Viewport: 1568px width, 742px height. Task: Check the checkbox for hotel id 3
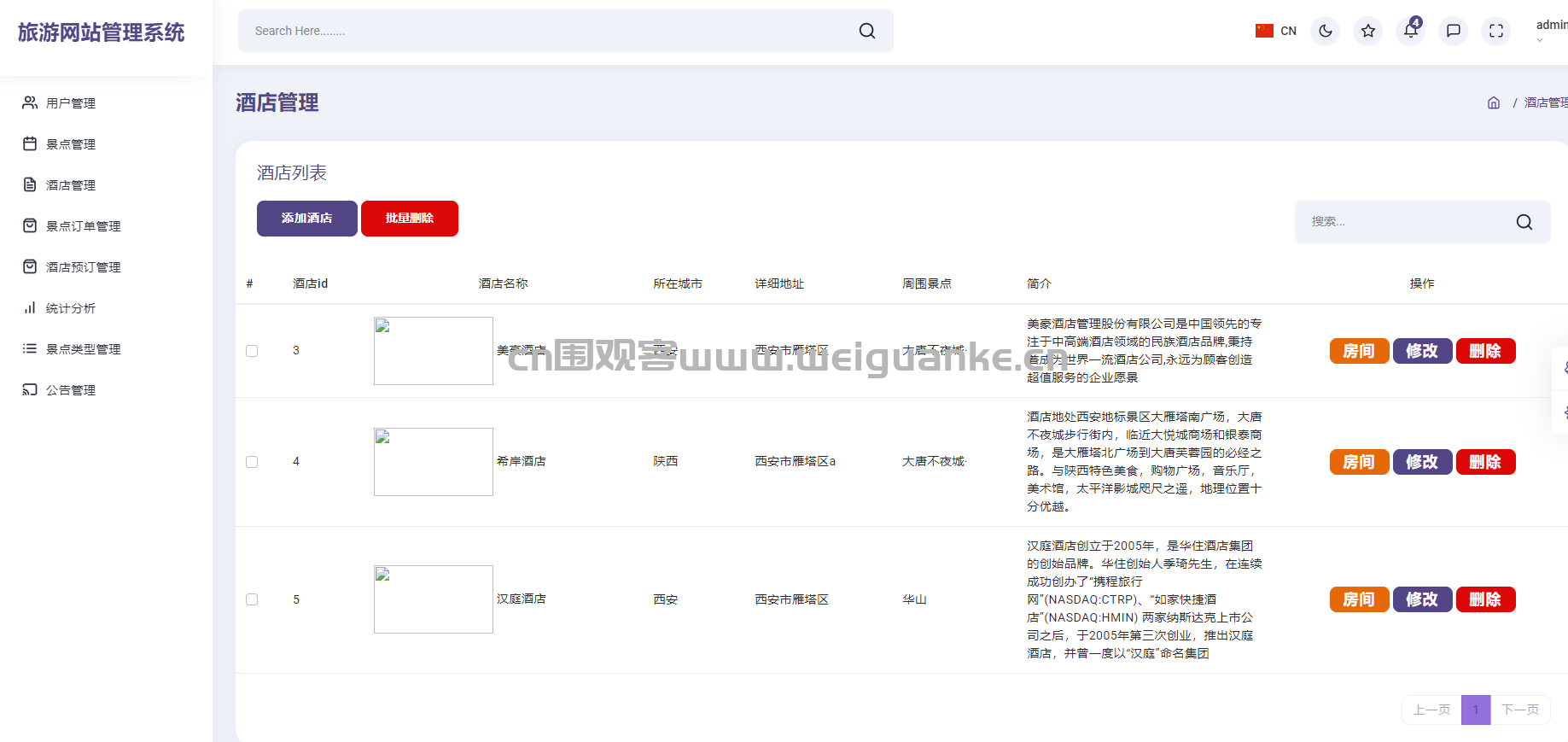click(x=252, y=351)
